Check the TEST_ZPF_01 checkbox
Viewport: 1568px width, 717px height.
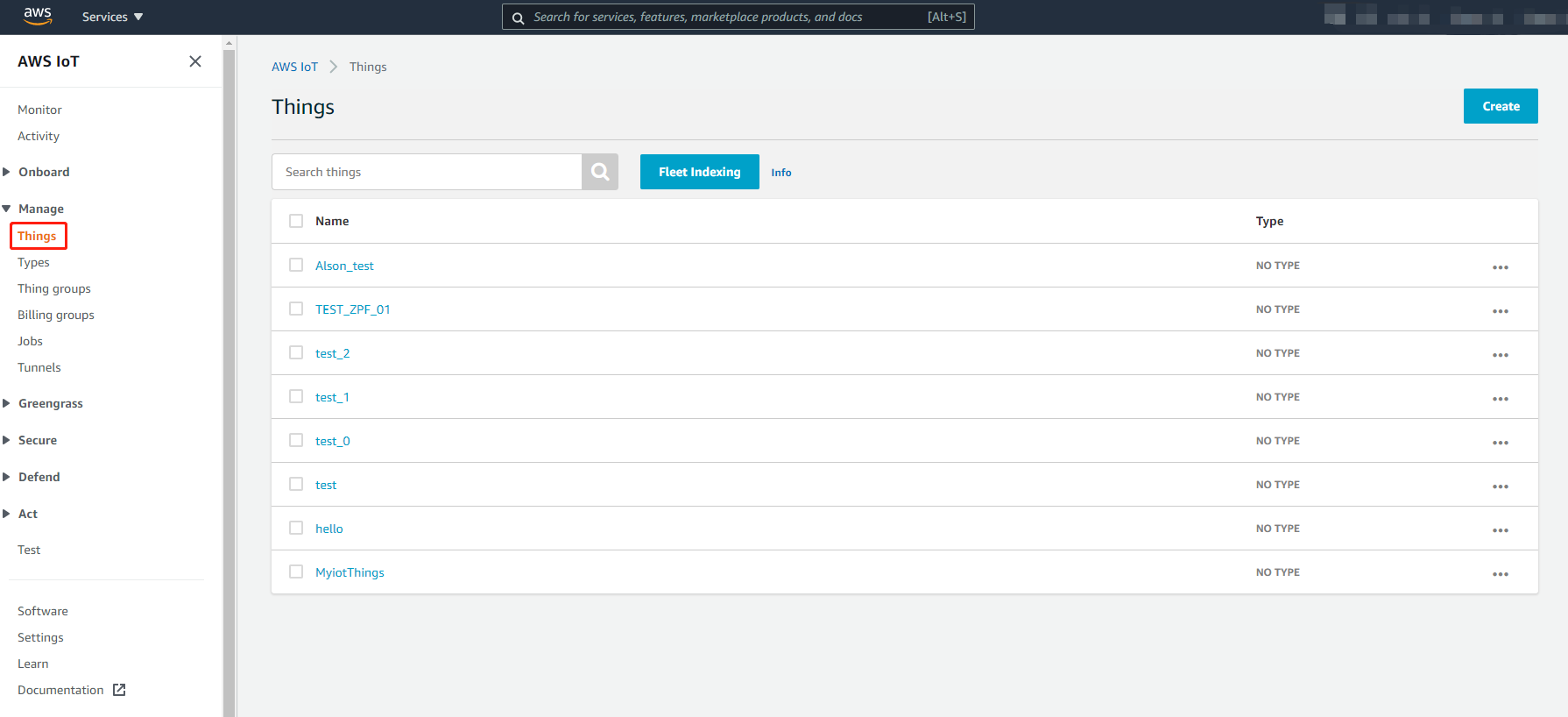296,309
